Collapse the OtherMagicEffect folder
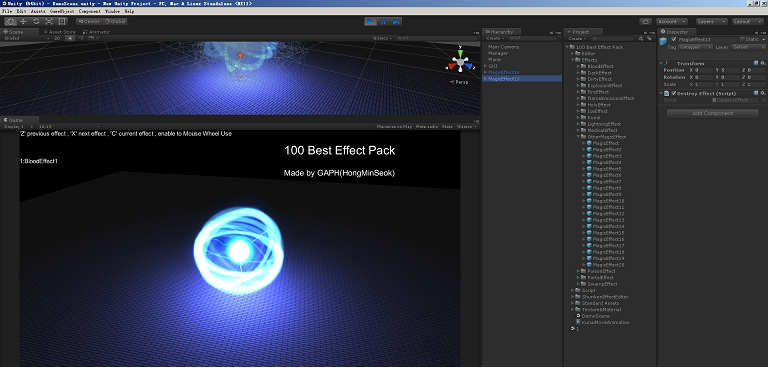This screenshot has width=768, height=381. [x=578, y=137]
